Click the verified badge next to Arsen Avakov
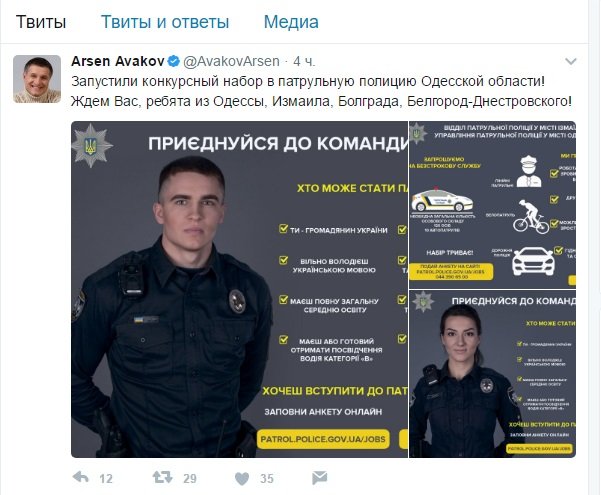Image resolution: width=601 pixels, height=495 pixels. tap(174, 61)
